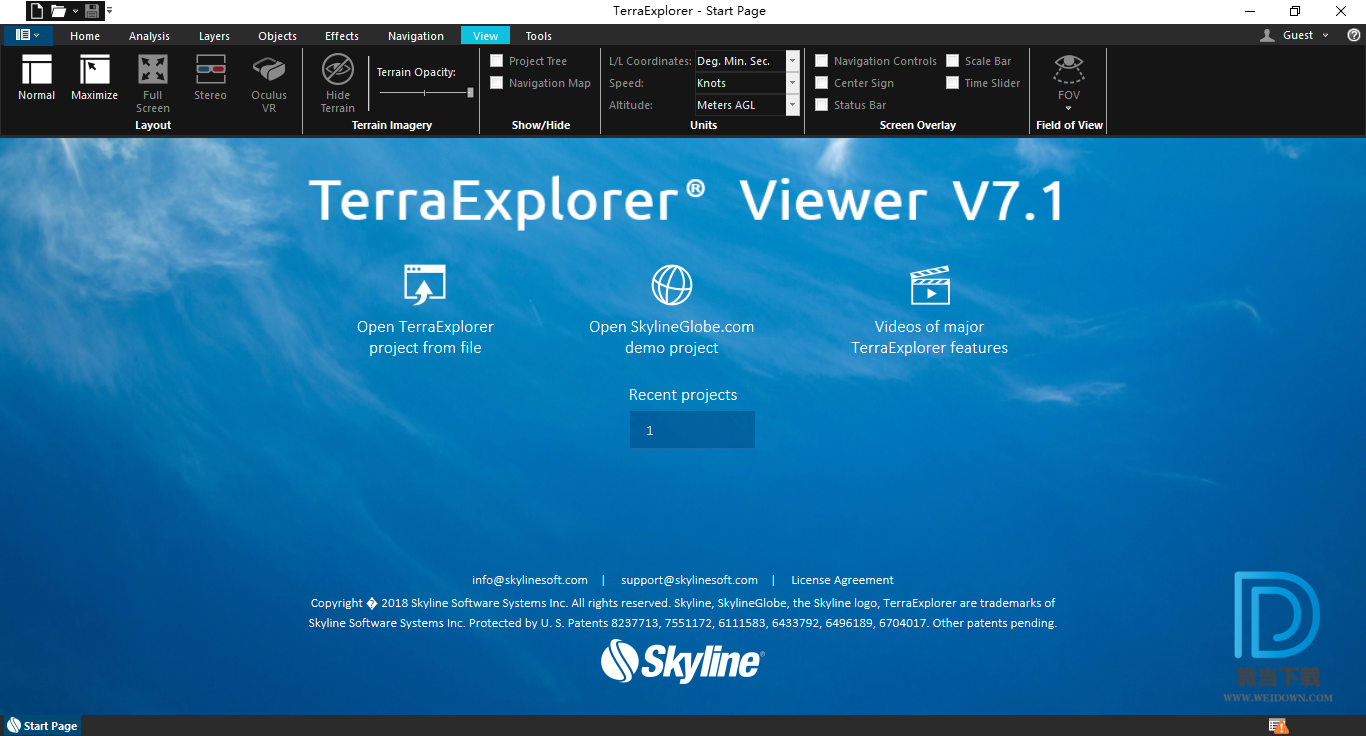Click the new document icon in title bar
This screenshot has width=1366, height=736.
coord(35,11)
